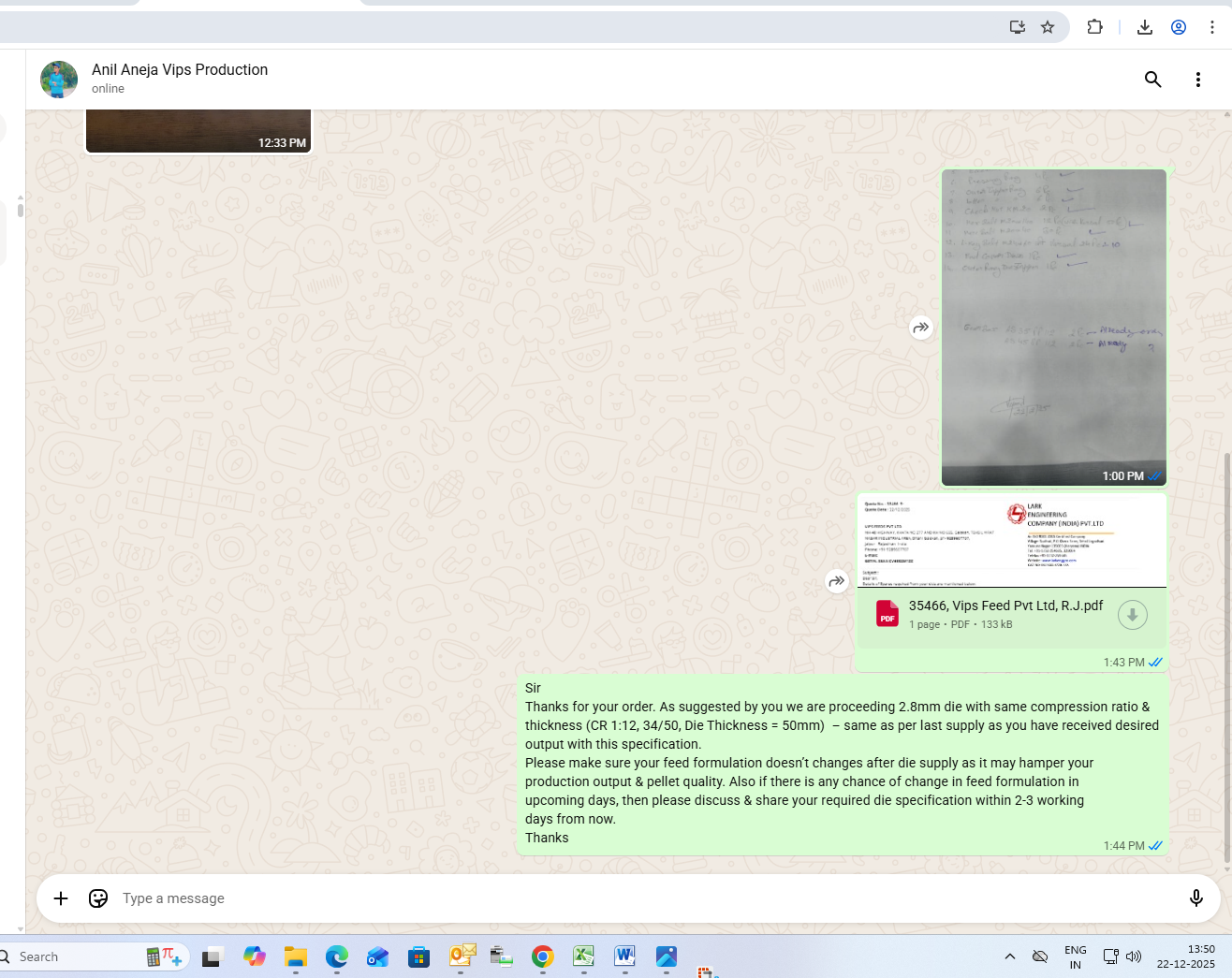
Task: Download the Vips Feed Pvt Ltd PDF
Action: (1132, 615)
